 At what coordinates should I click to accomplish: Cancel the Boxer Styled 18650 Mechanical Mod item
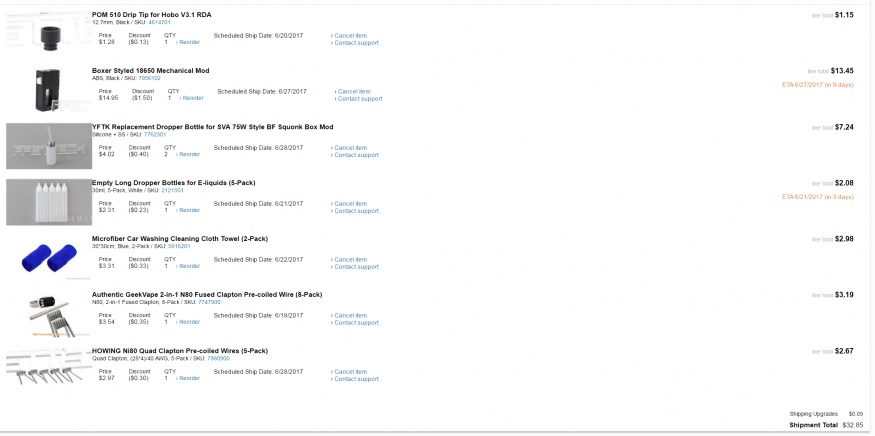click(355, 91)
